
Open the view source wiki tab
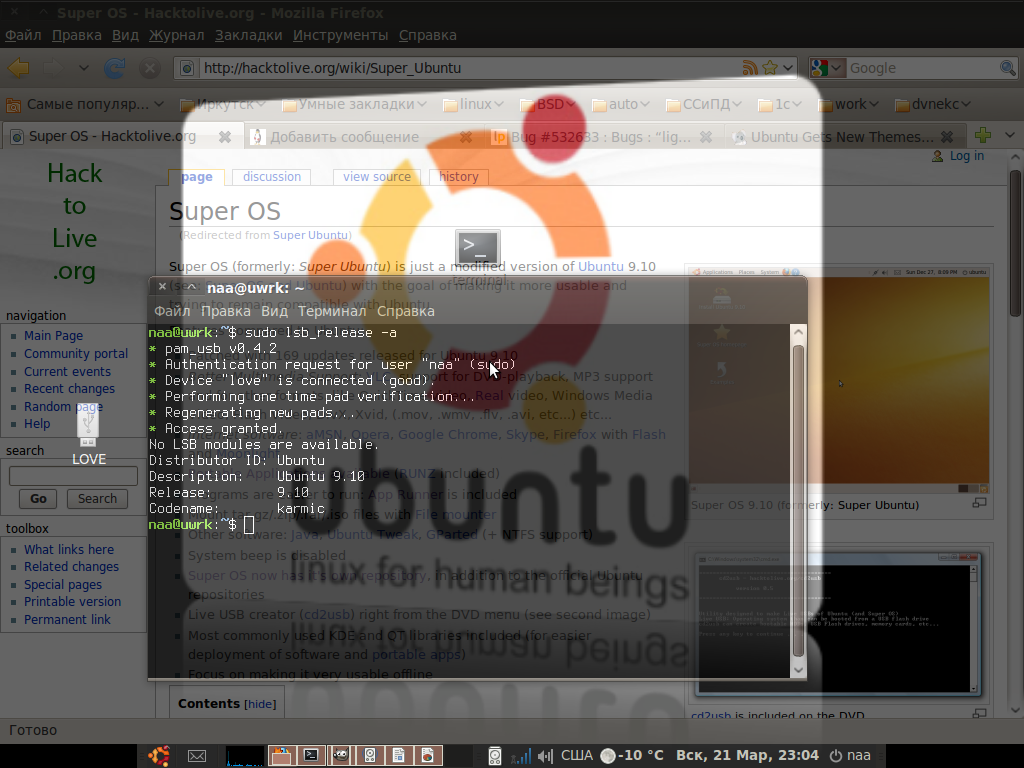click(377, 177)
